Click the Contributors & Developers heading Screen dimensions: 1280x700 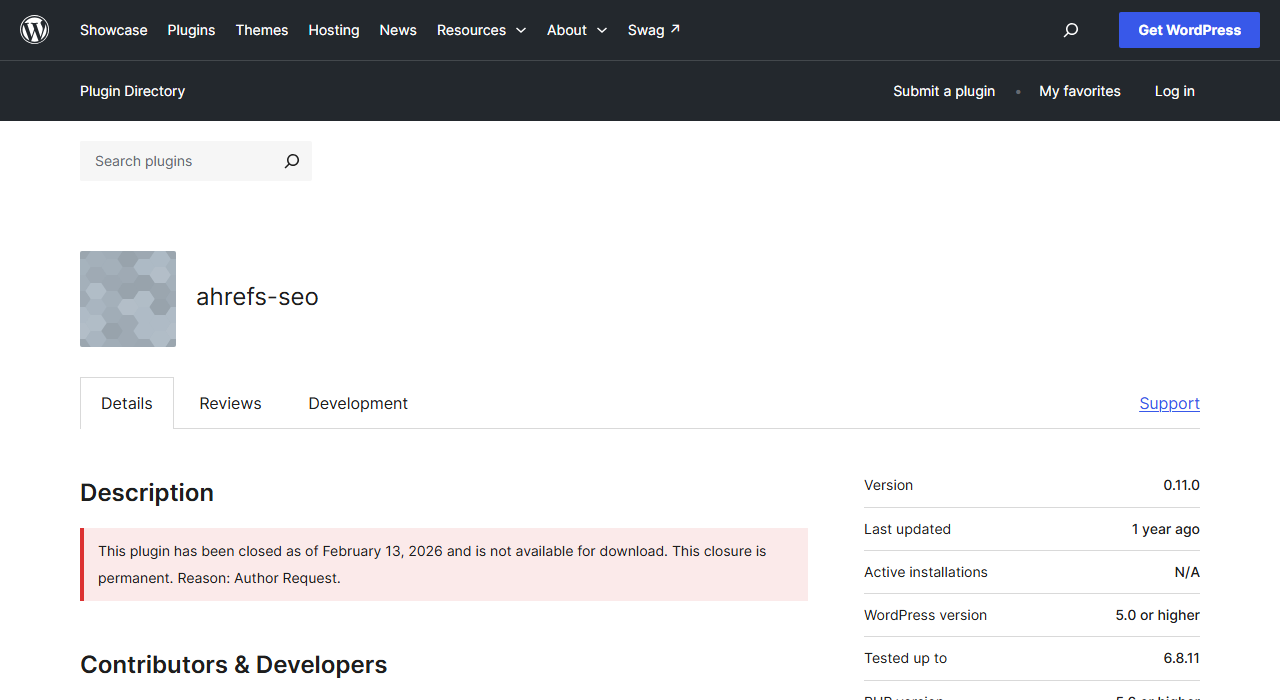233,665
